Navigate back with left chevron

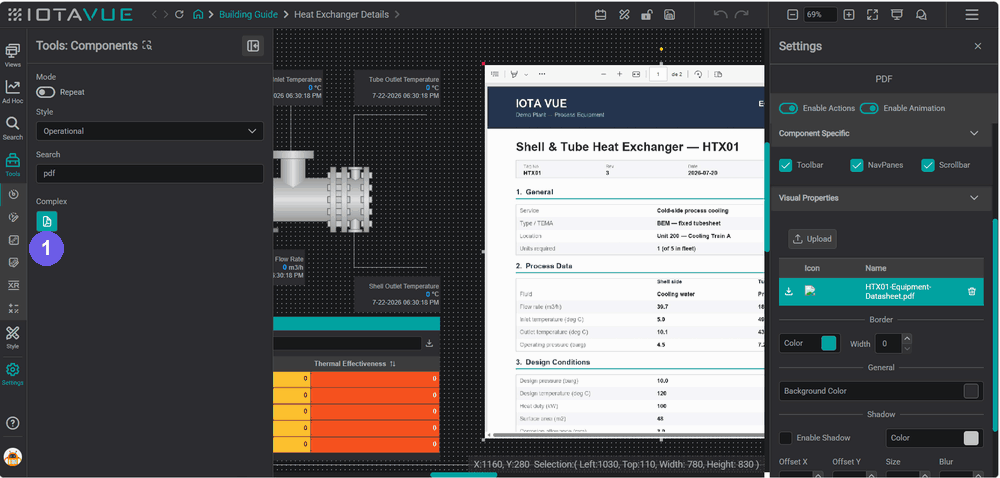pyautogui.click(x=156, y=15)
